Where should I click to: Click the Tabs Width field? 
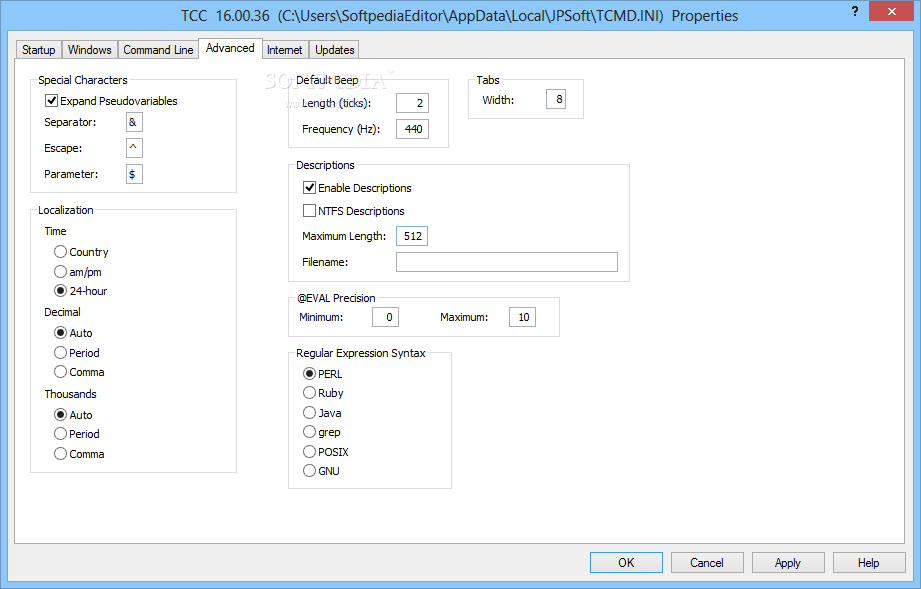(556, 99)
